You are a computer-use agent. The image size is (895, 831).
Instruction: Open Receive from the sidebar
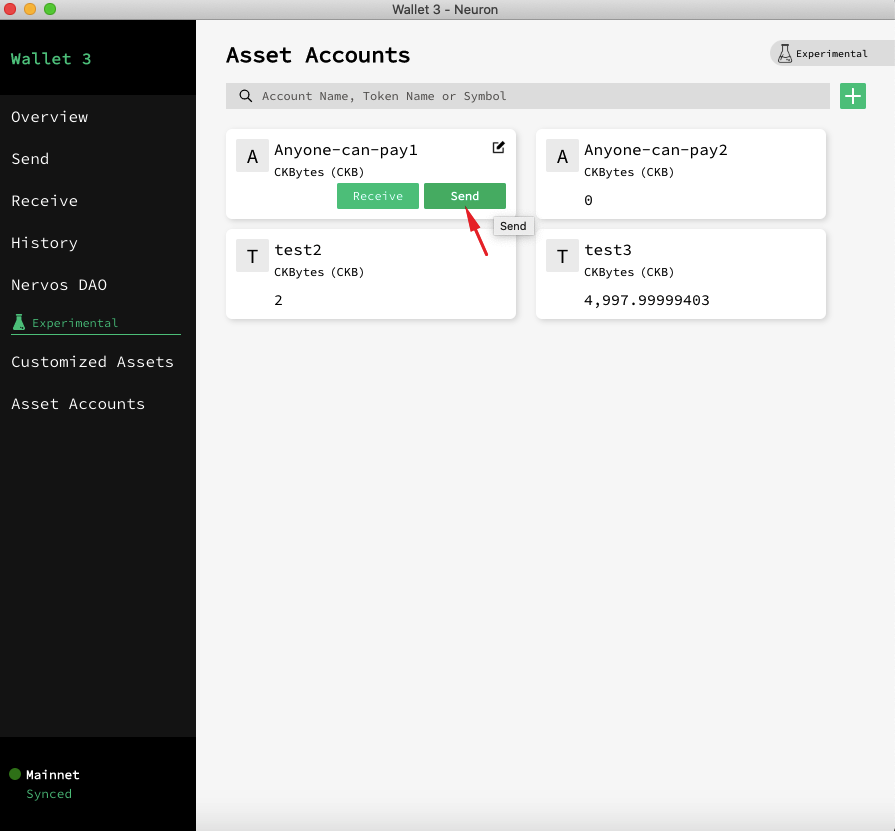(45, 201)
